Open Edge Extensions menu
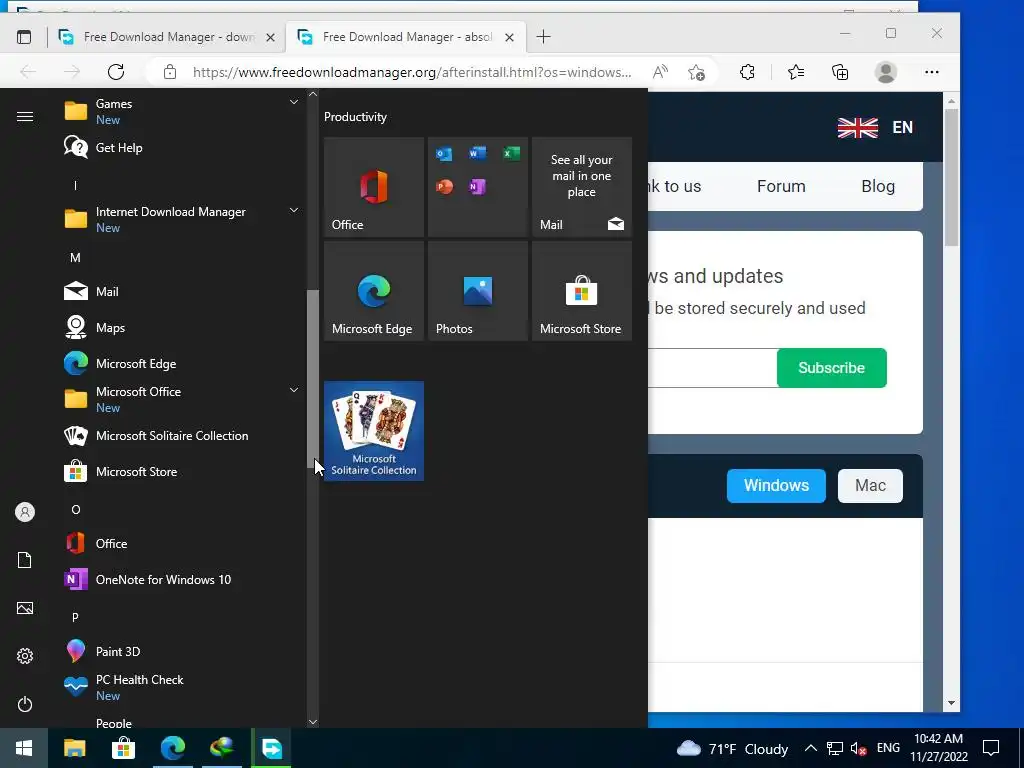 (x=747, y=72)
